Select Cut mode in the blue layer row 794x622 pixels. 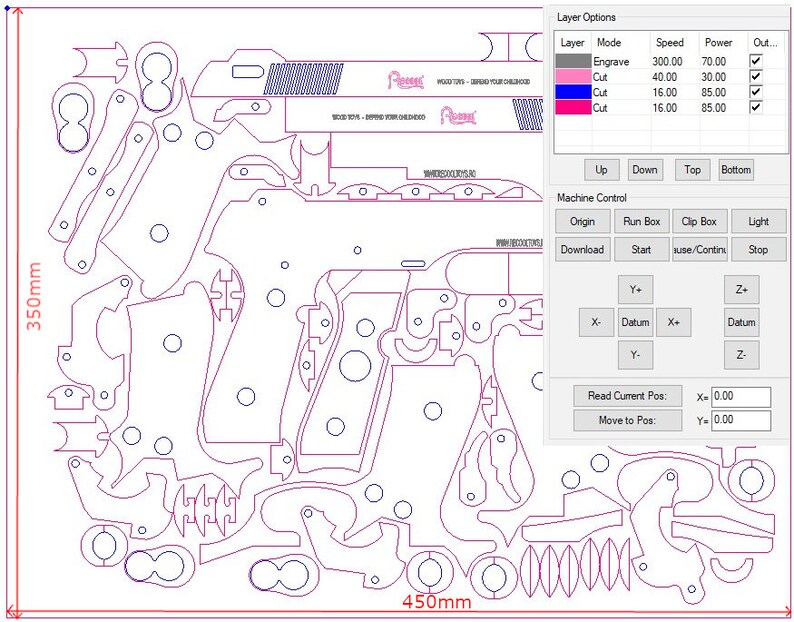coord(600,92)
